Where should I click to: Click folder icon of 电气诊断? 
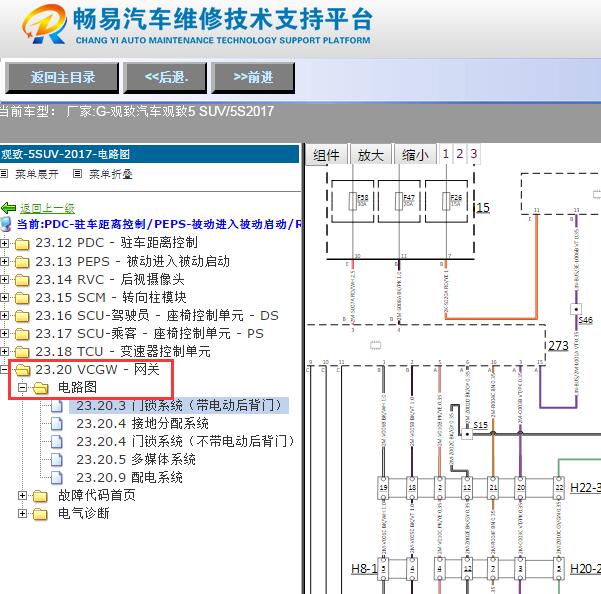click(41, 514)
